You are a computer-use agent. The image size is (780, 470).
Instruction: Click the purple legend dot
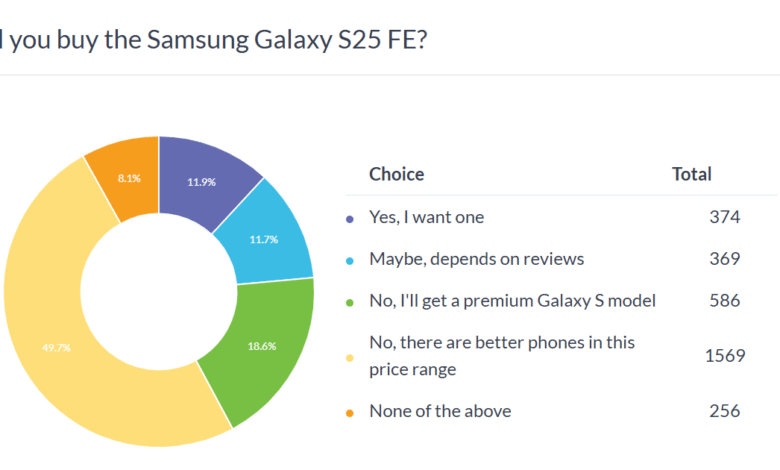coord(349,219)
